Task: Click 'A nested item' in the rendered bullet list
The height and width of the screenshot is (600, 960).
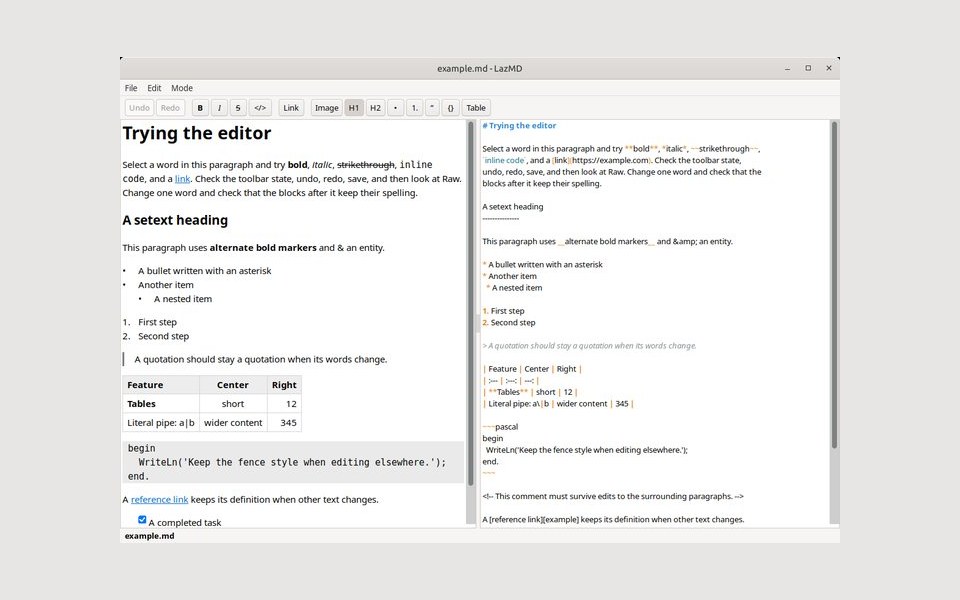Action: [x=183, y=299]
